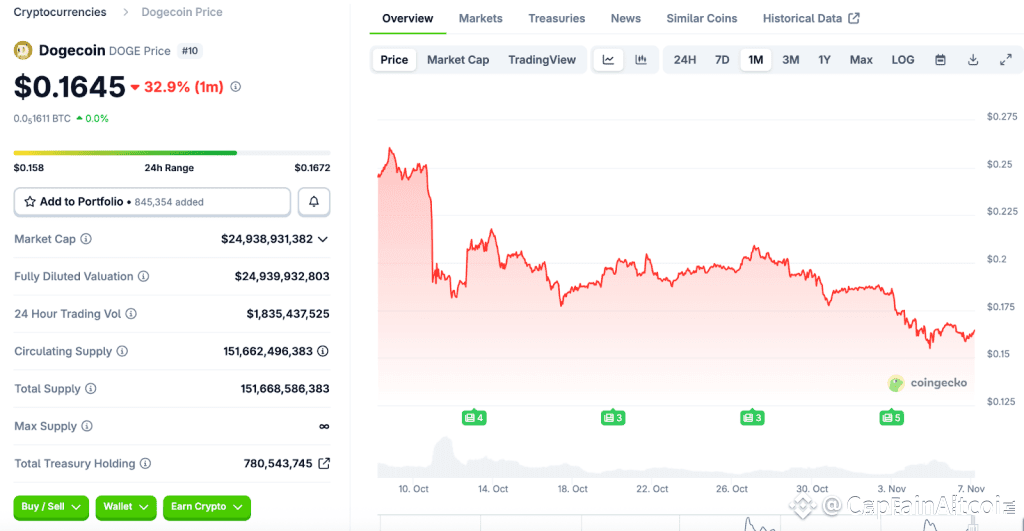This screenshot has width=1024, height=531.
Task: Open the calendar date range picker
Action: [940, 60]
